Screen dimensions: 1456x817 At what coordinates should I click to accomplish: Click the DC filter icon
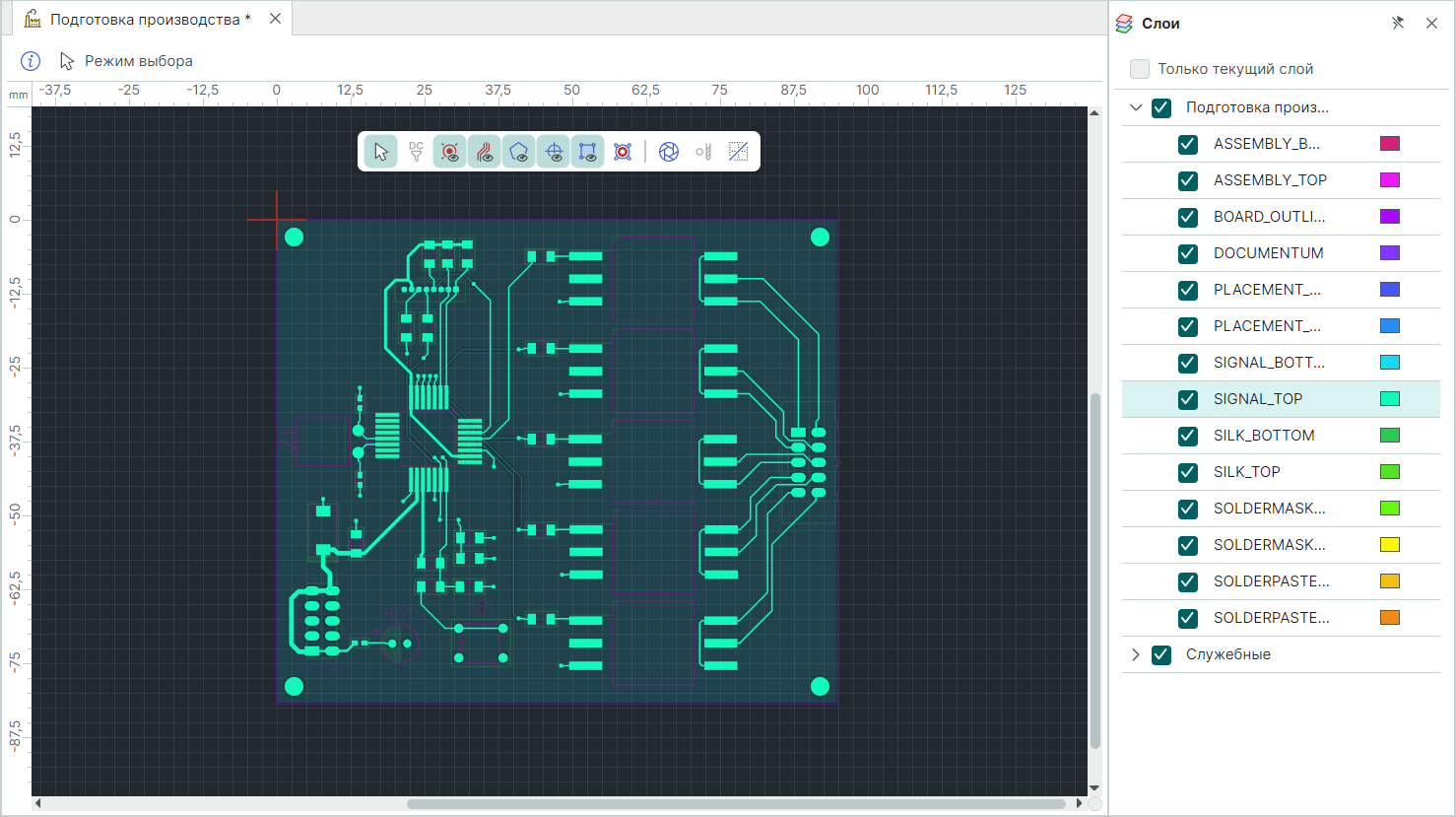[416, 152]
